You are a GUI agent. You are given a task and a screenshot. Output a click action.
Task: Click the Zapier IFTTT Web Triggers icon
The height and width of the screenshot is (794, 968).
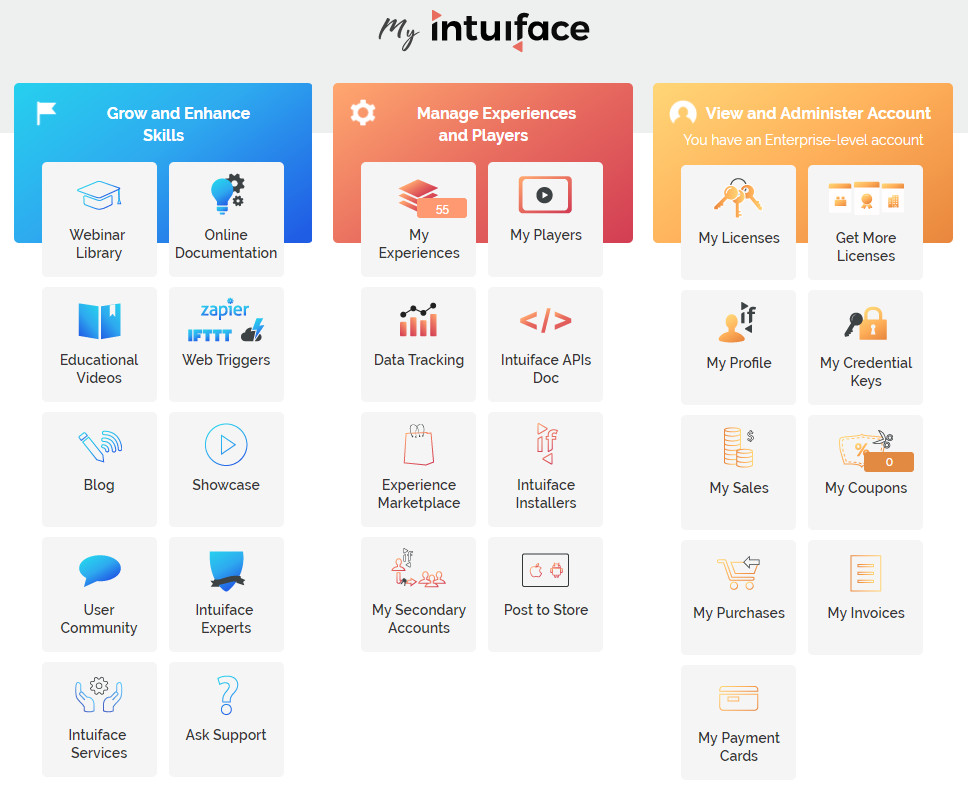click(x=226, y=320)
